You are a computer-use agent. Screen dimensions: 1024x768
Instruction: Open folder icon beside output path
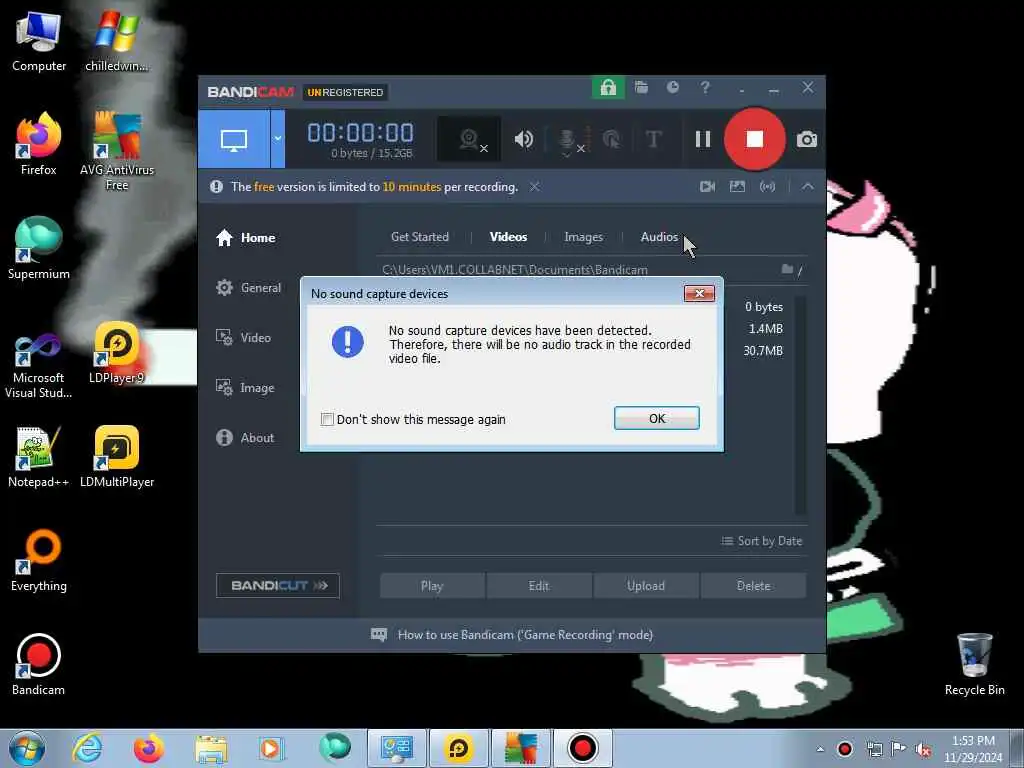[788, 269]
